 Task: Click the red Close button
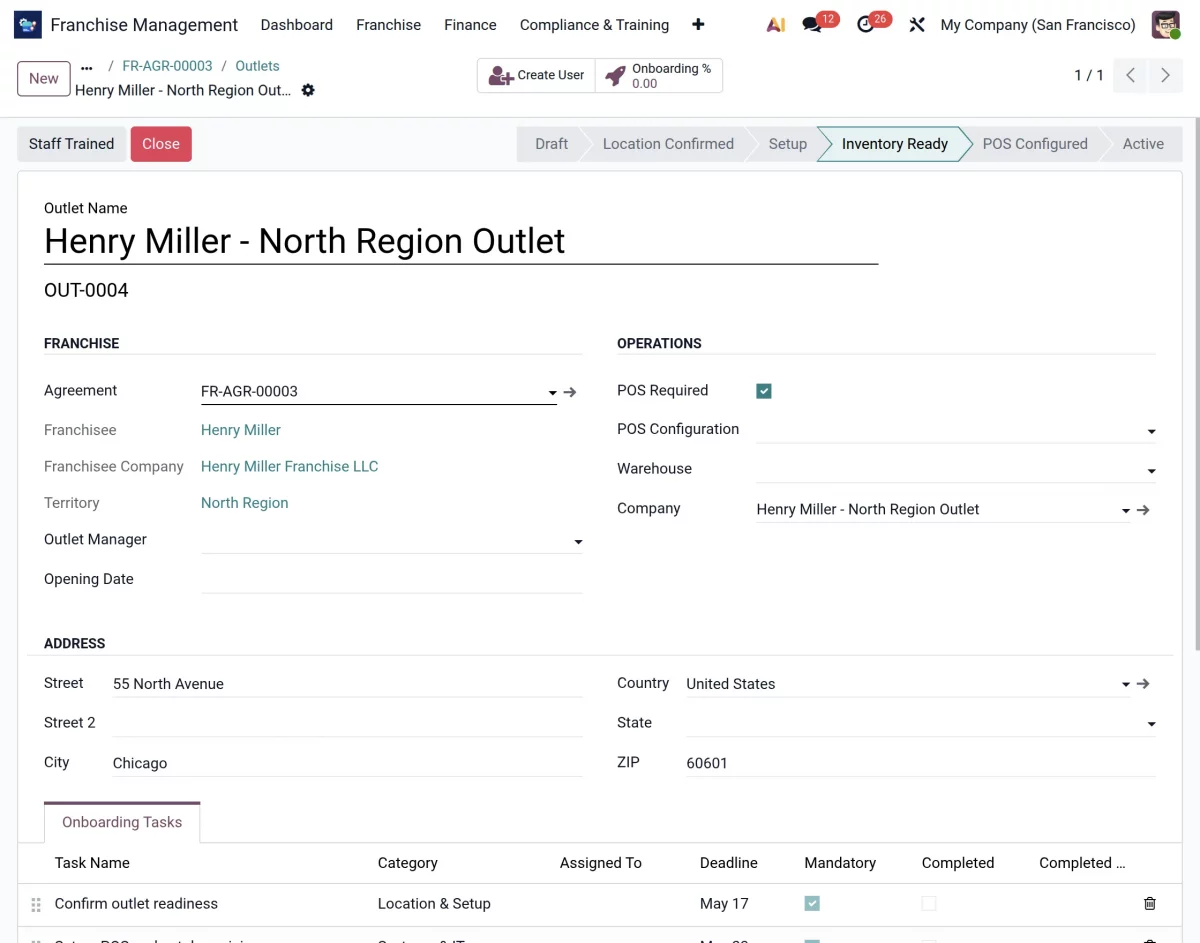[x=161, y=144]
